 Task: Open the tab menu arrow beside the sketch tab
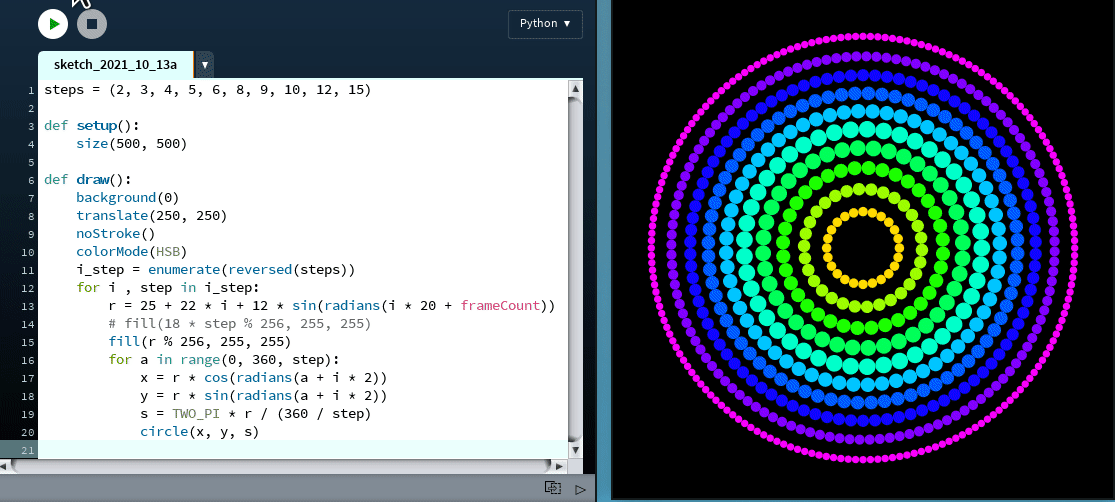(205, 65)
